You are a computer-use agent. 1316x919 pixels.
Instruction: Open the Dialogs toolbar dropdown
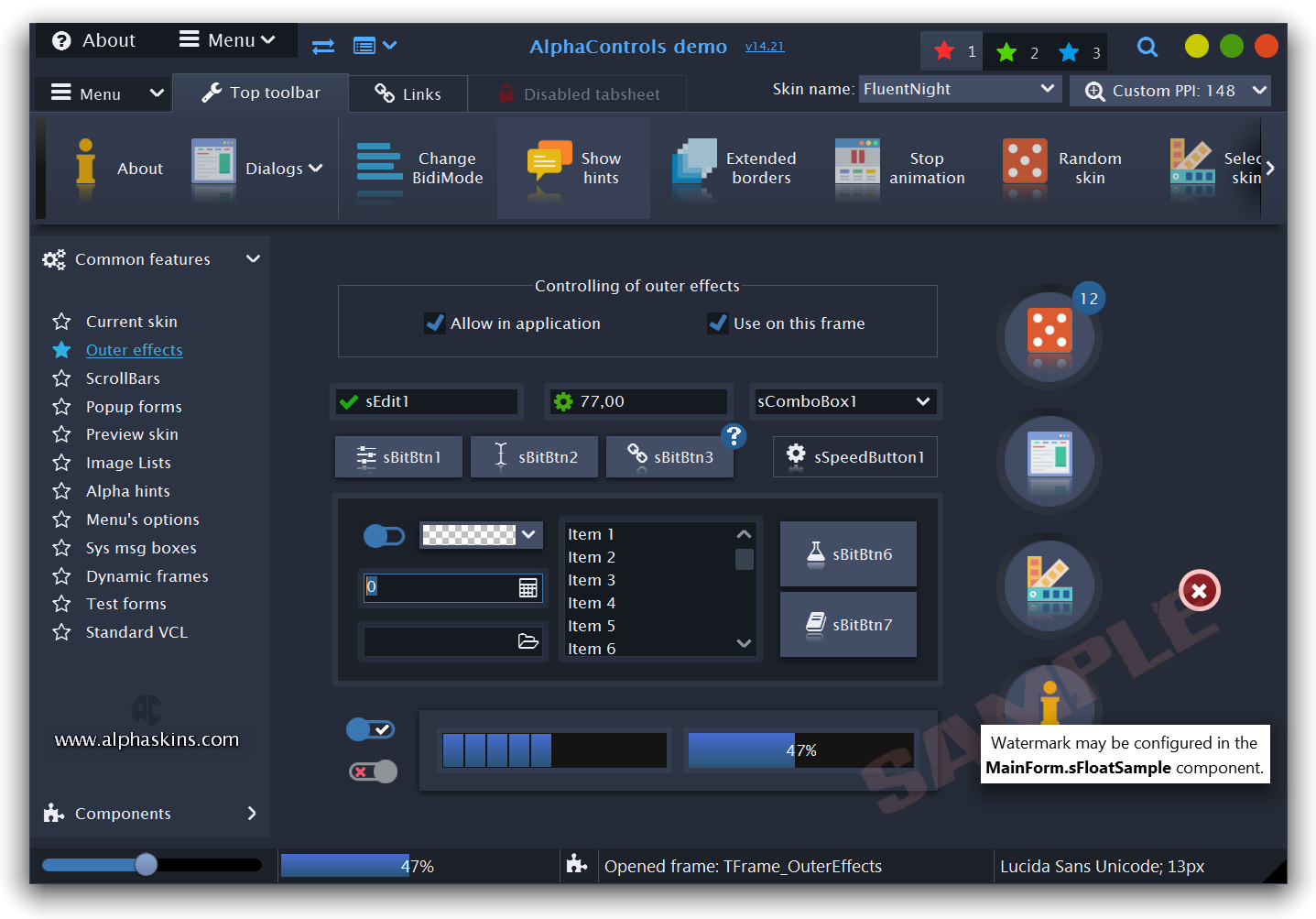(256, 169)
